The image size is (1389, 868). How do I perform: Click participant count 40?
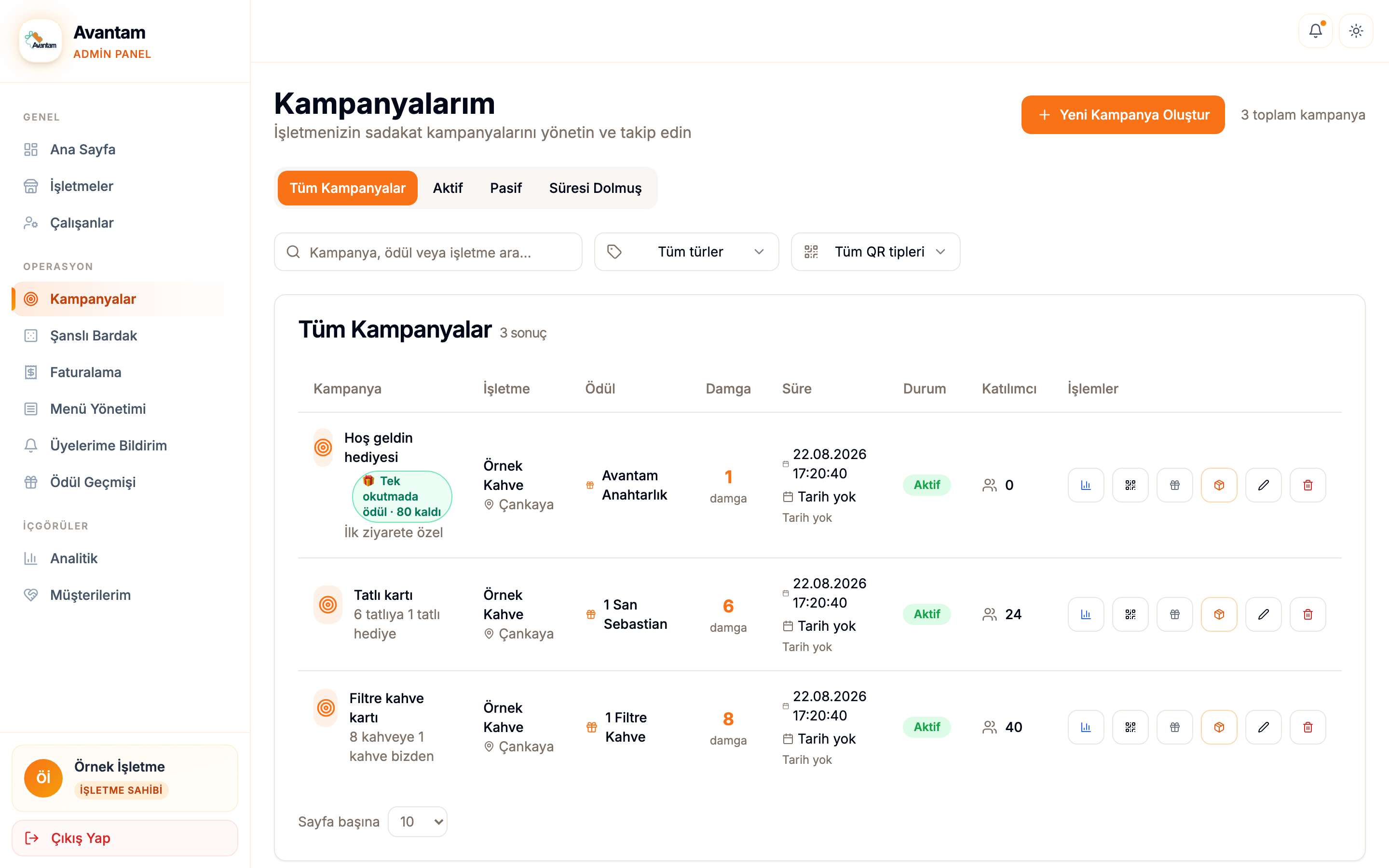pos(1014,727)
